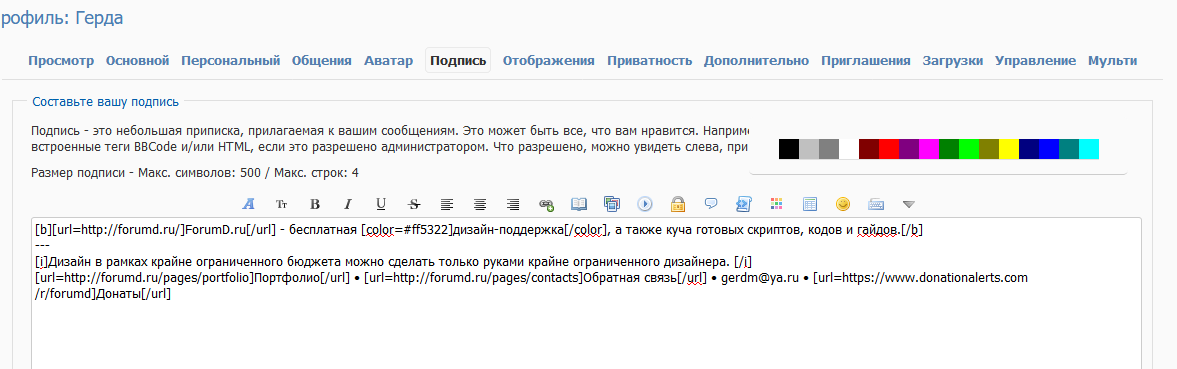
Task: Open the Приглашения tab
Action: (x=865, y=61)
